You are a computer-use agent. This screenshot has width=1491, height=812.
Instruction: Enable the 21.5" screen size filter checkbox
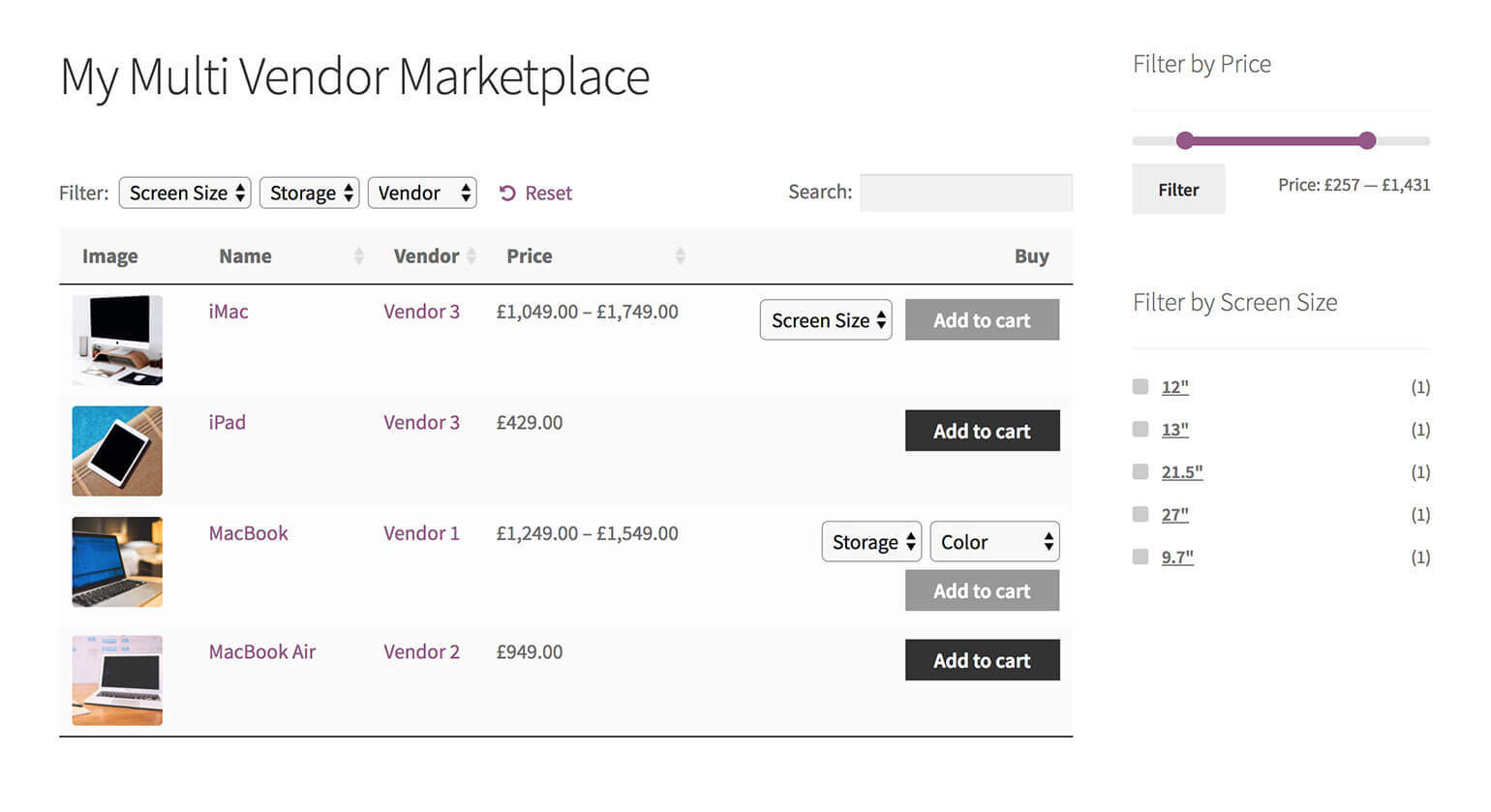click(1139, 471)
